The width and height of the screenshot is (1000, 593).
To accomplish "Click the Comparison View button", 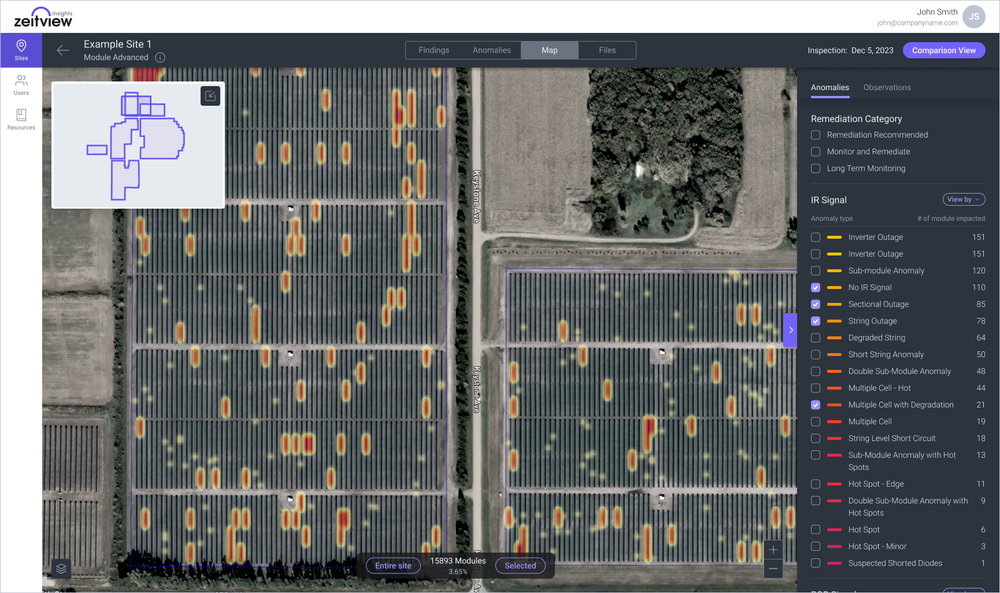I will 943,50.
